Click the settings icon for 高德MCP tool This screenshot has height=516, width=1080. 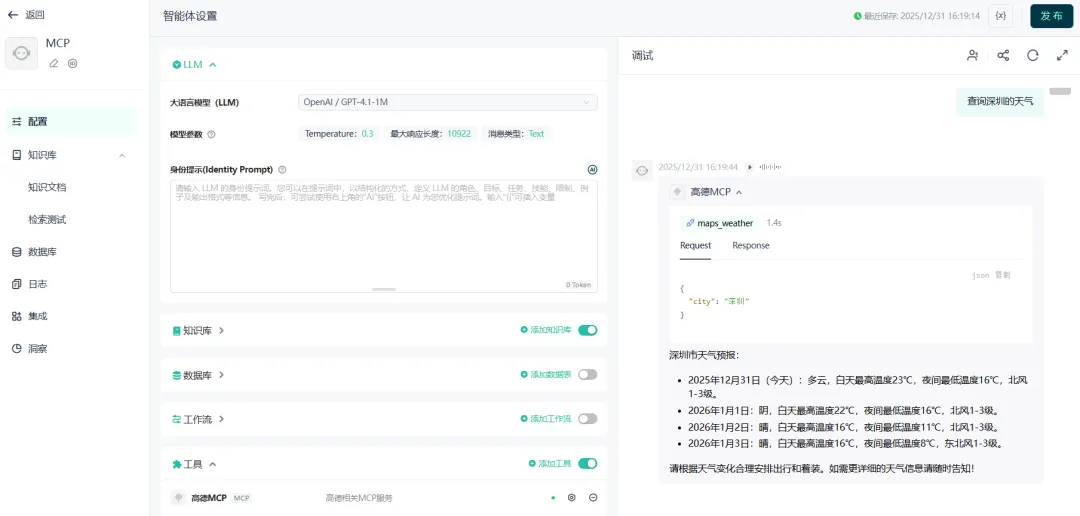(x=572, y=497)
